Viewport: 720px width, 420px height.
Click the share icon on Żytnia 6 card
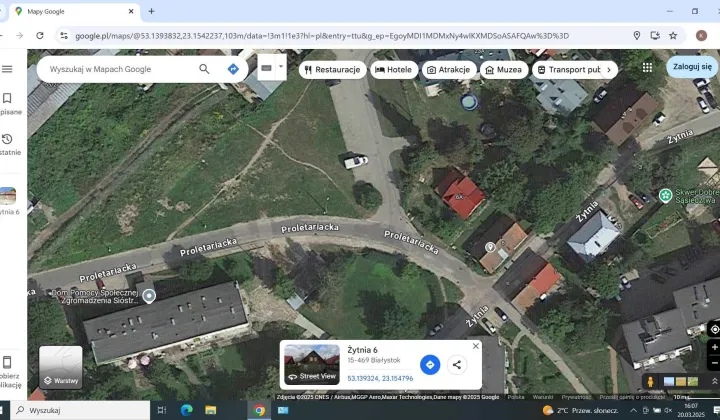click(457, 365)
